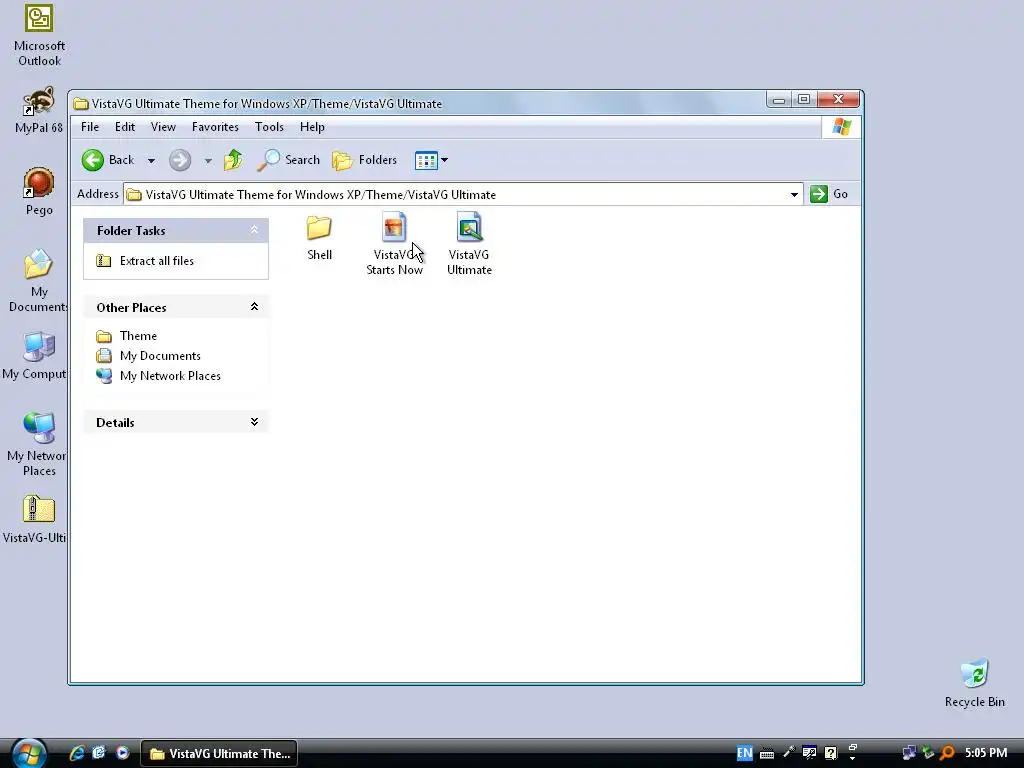This screenshot has width=1024, height=768.
Task: Open the Edit menu
Action: pyautogui.click(x=125, y=127)
